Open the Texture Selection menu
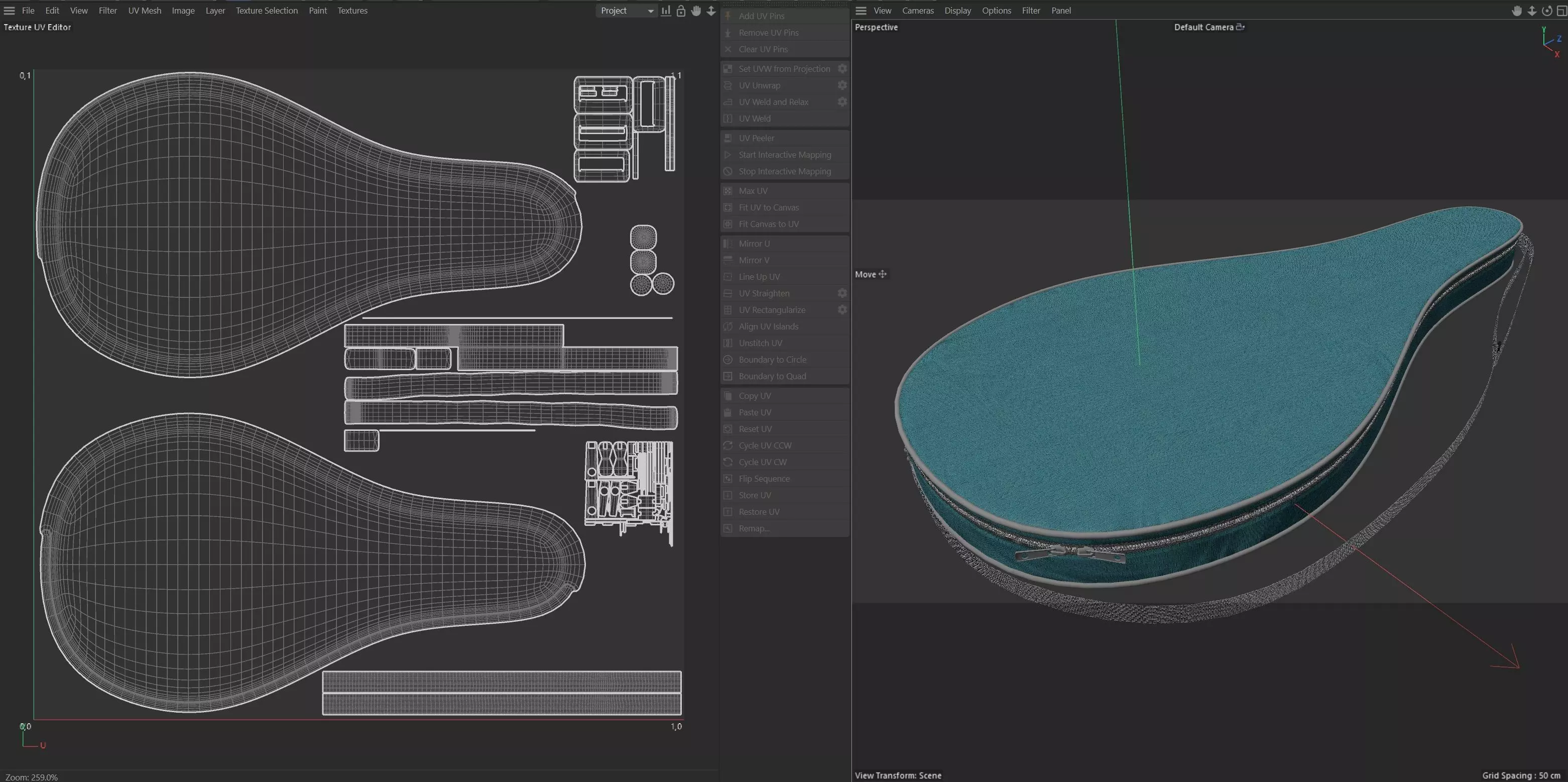The width and height of the screenshot is (1568, 782). coord(267,11)
